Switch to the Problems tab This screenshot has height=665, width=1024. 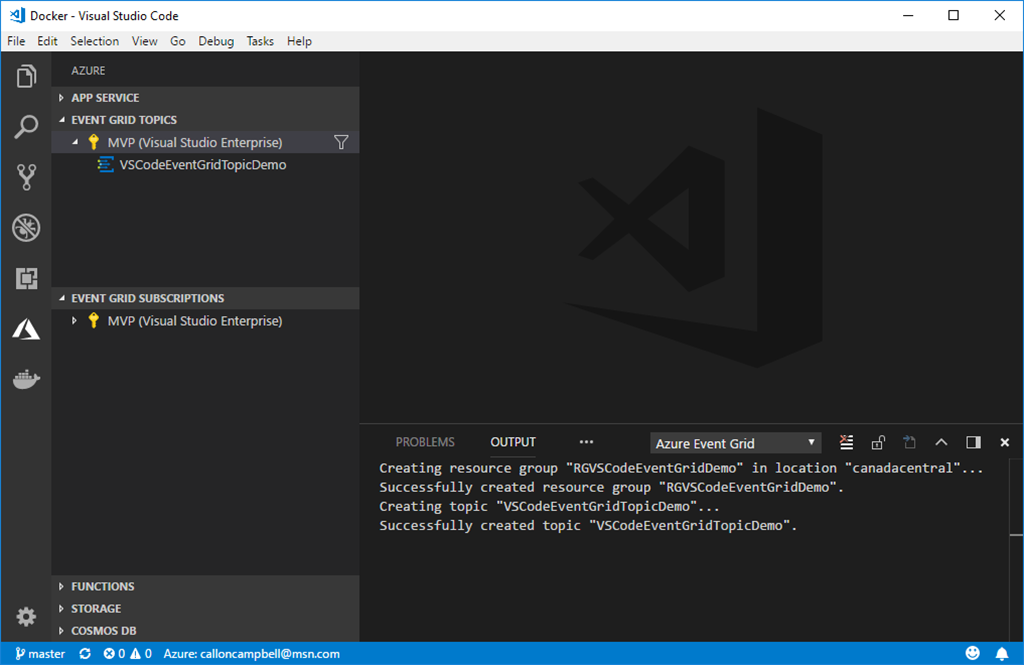click(425, 442)
